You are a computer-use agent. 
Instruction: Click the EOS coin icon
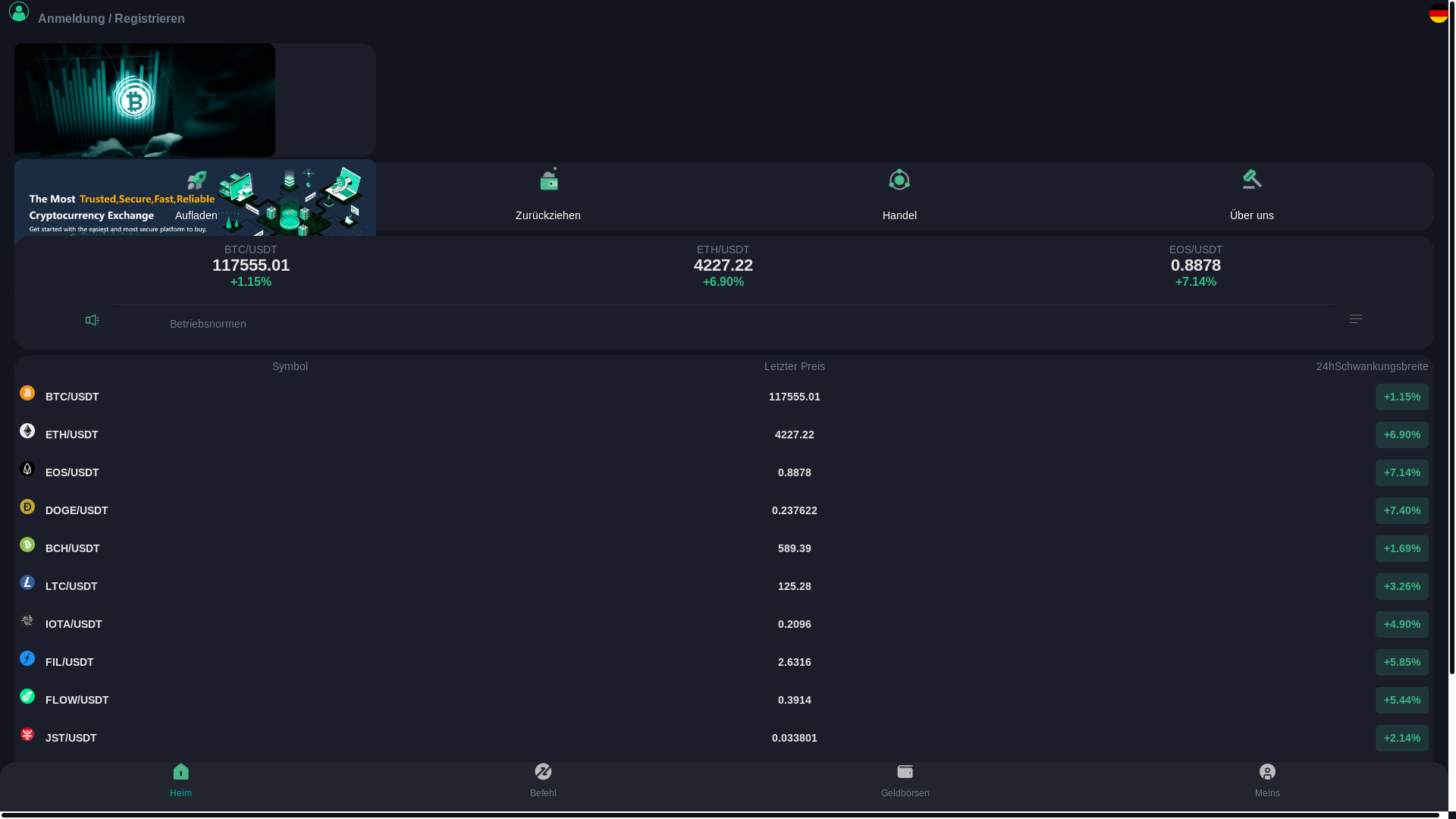click(27, 469)
